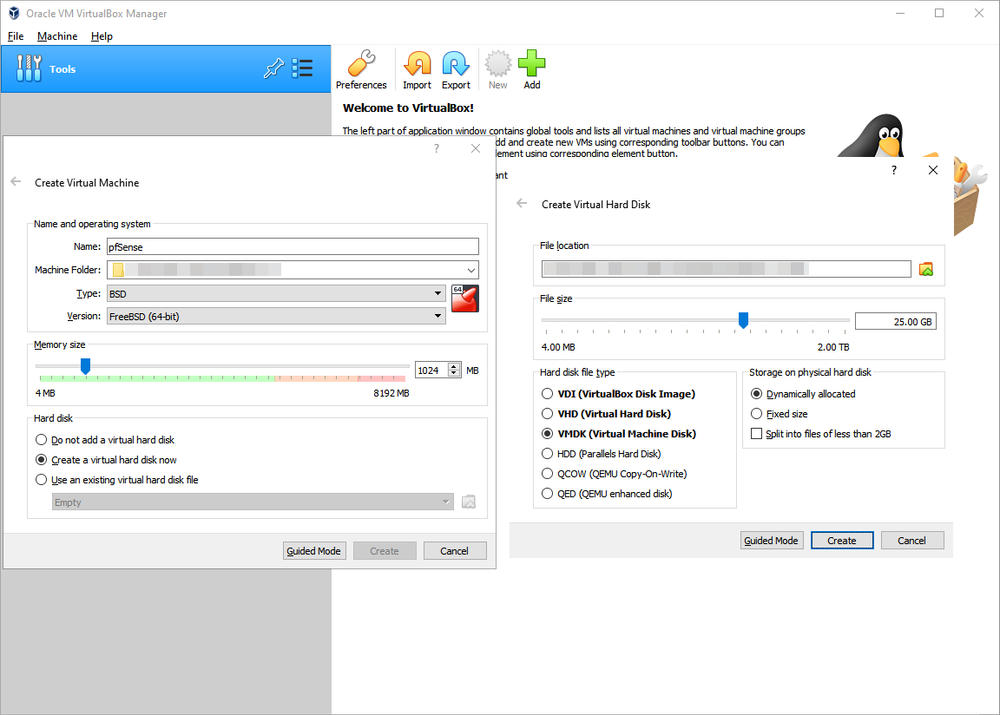Choose VHD (Virtual Hard Disk) format
This screenshot has height=715, width=1000.
tap(606, 413)
